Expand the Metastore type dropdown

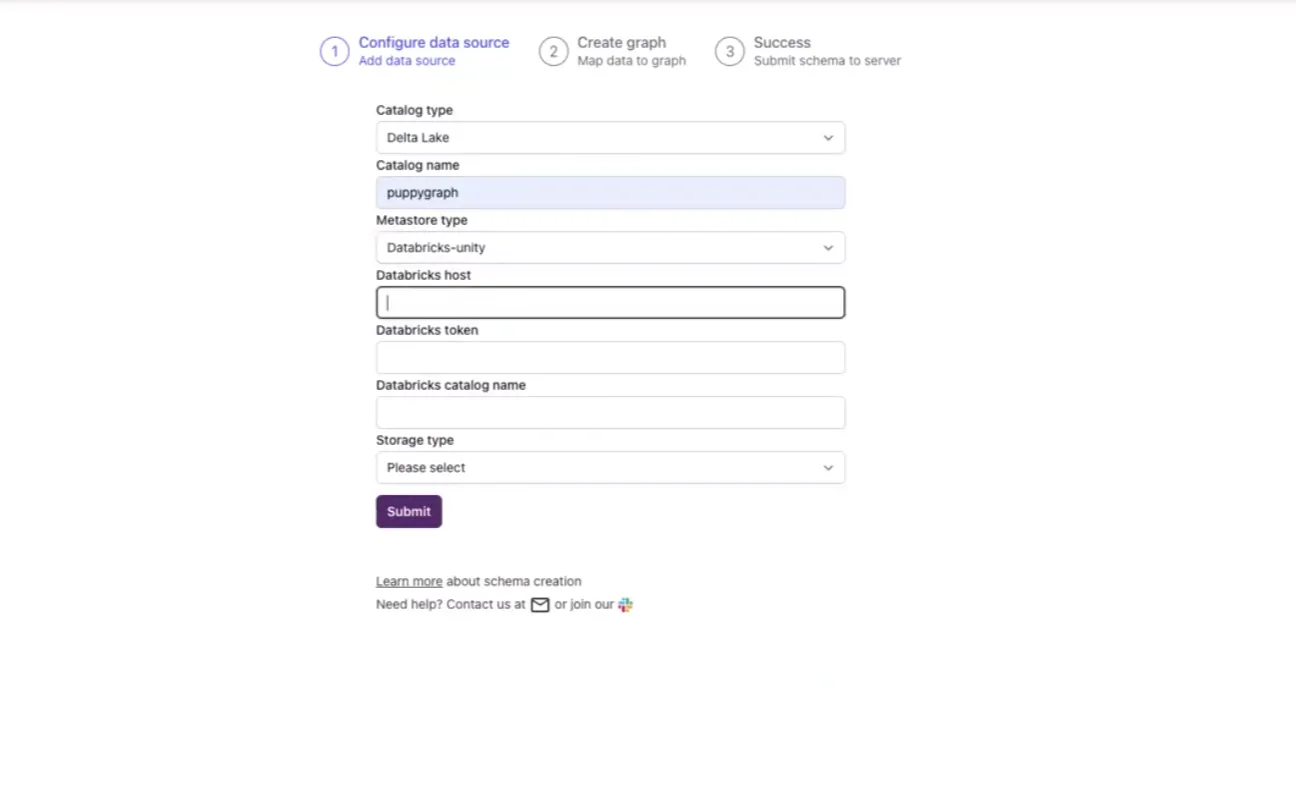click(x=610, y=247)
